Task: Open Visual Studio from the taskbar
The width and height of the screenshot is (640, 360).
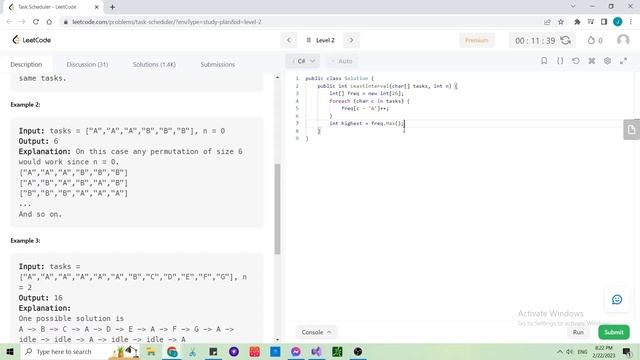Action: click(316, 351)
